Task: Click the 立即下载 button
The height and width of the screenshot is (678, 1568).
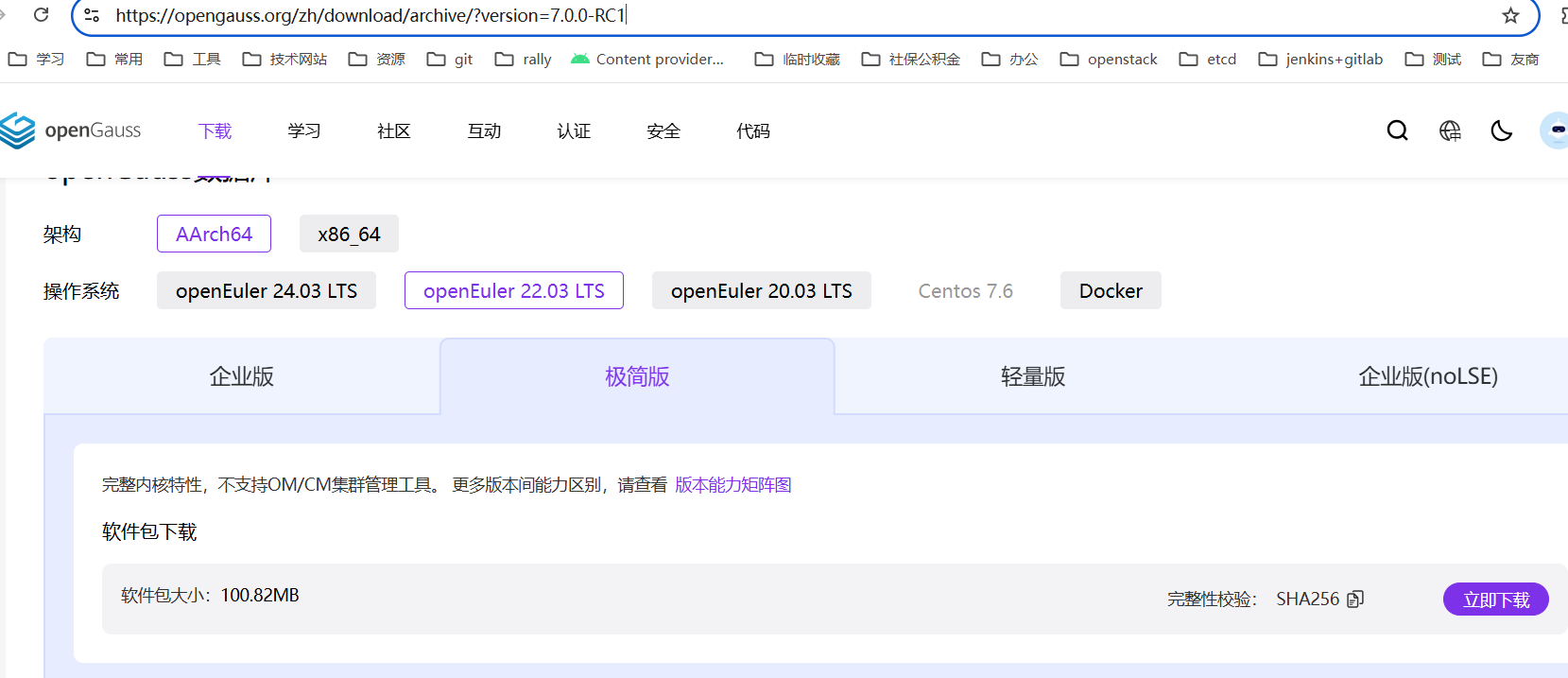Action: [x=1495, y=600]
